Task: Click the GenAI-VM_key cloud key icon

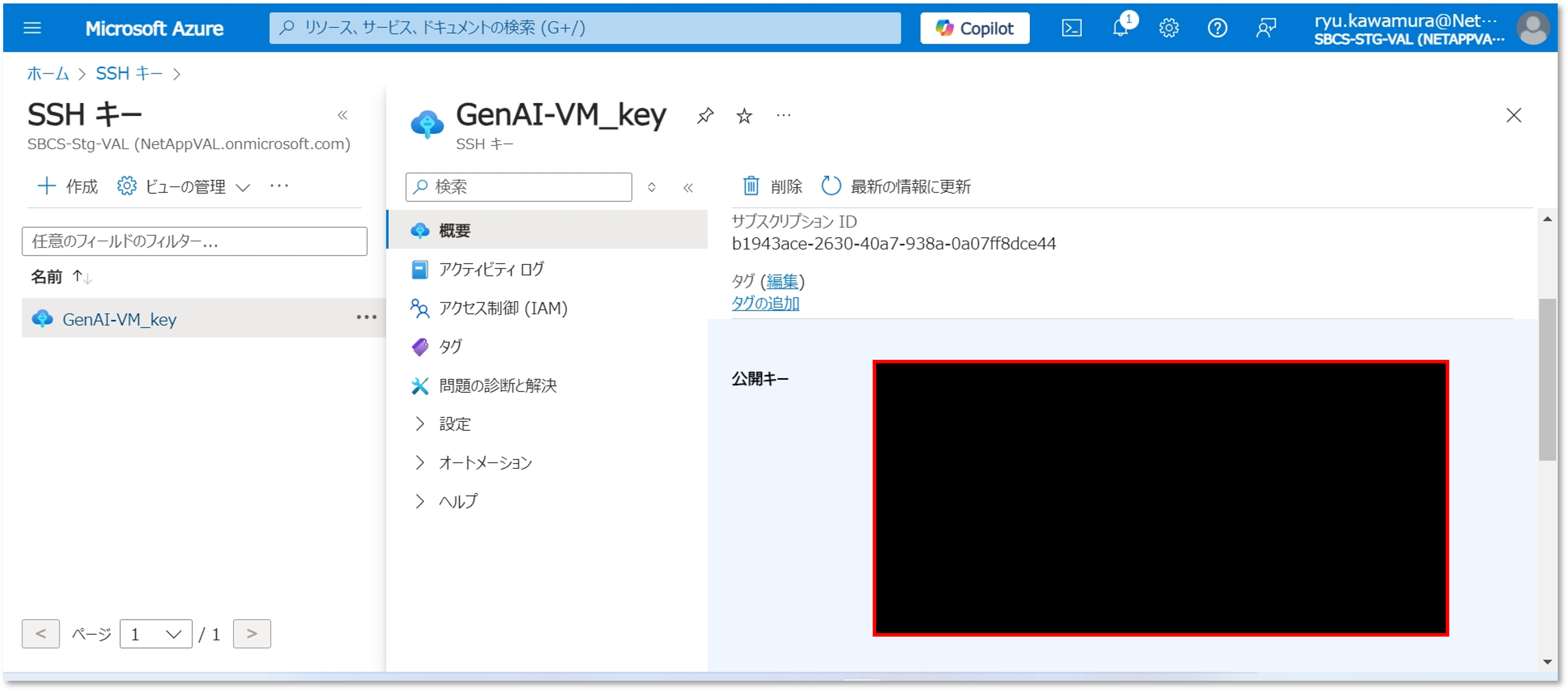Action: (x=427, y=124)
